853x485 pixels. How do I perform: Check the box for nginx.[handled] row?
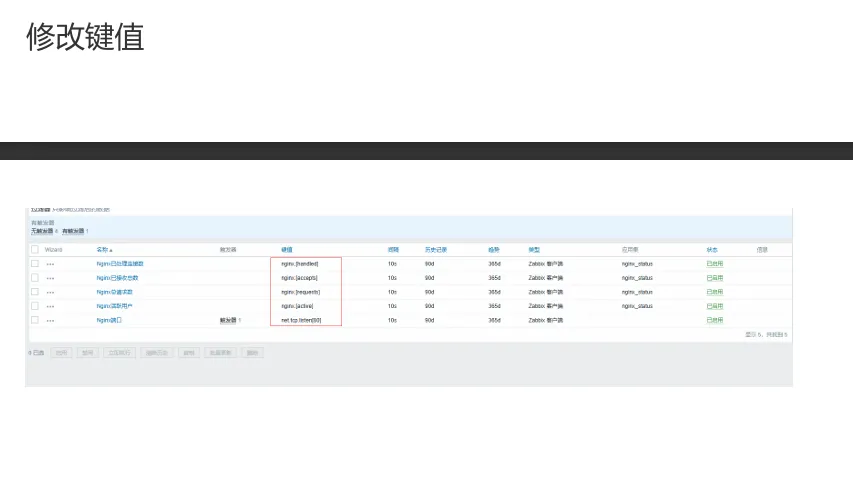pos(35,264)
